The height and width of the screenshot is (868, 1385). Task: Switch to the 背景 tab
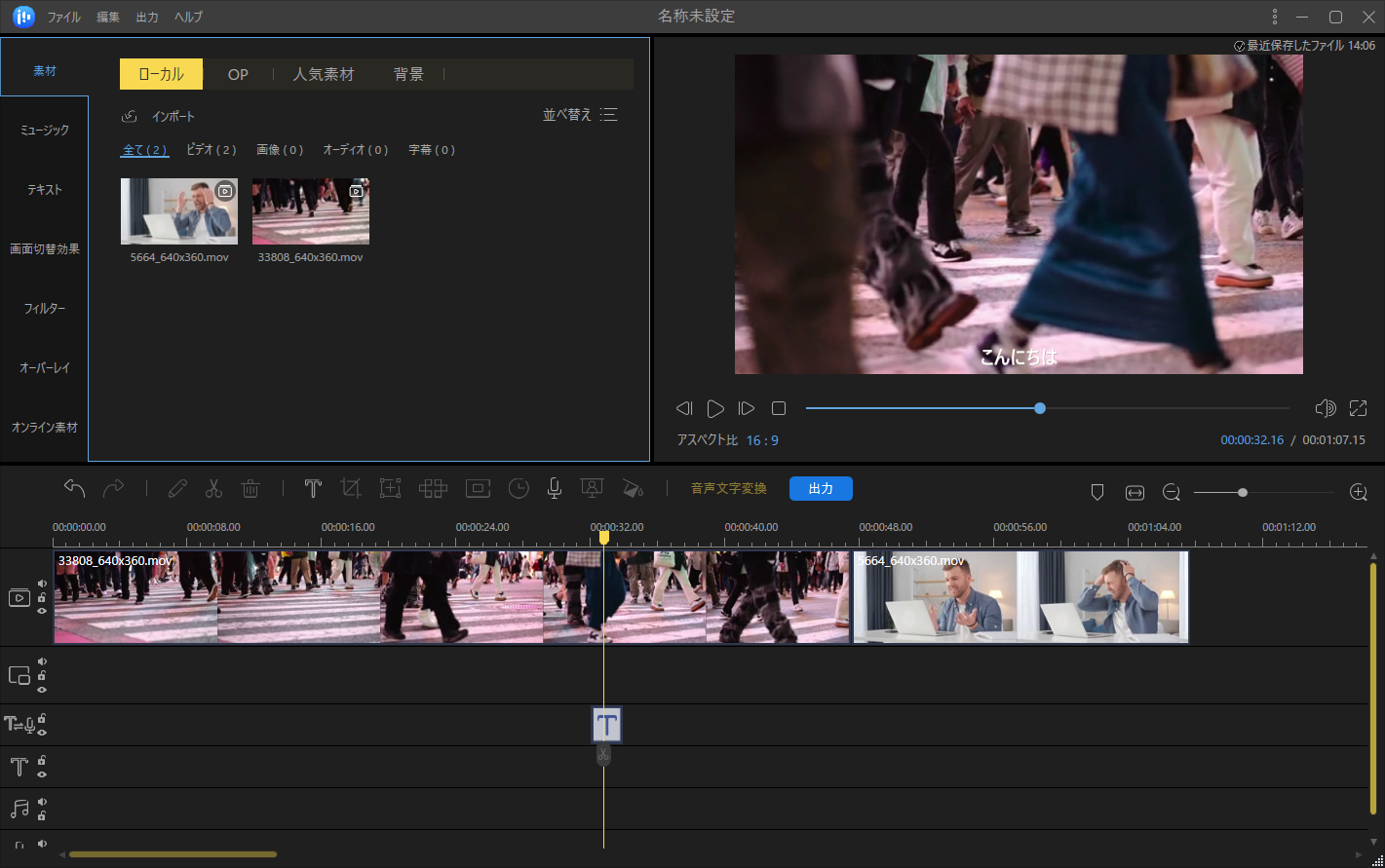[x=408, y=74]
